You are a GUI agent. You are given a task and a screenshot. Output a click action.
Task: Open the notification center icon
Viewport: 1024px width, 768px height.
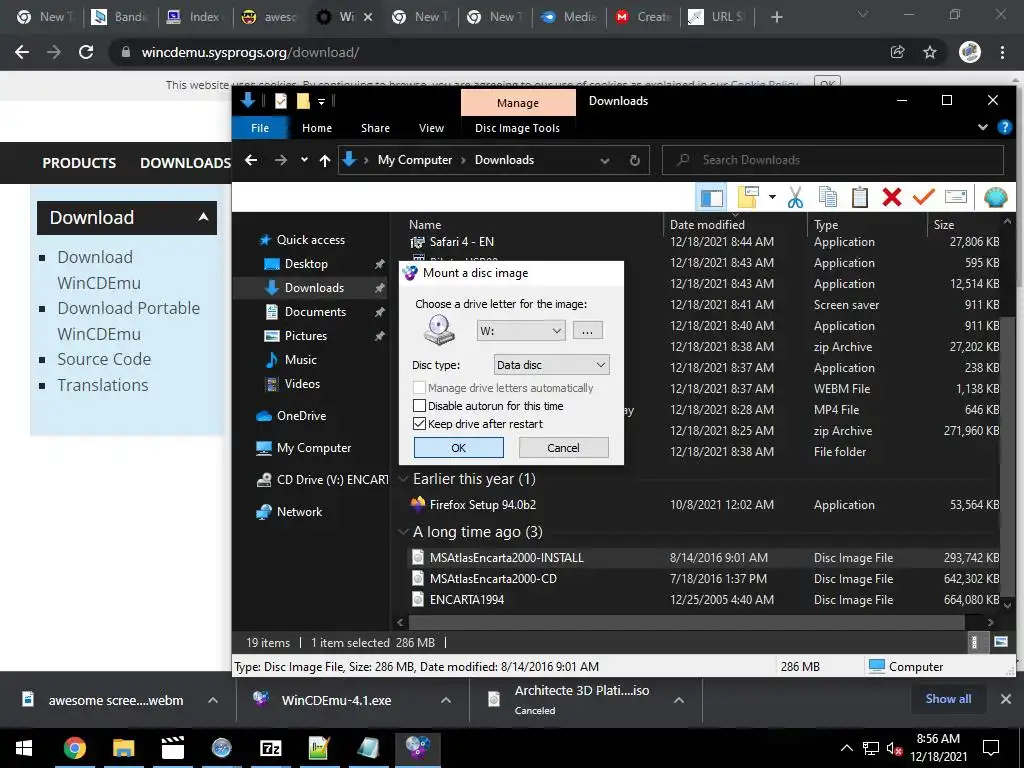pos(991,748)
